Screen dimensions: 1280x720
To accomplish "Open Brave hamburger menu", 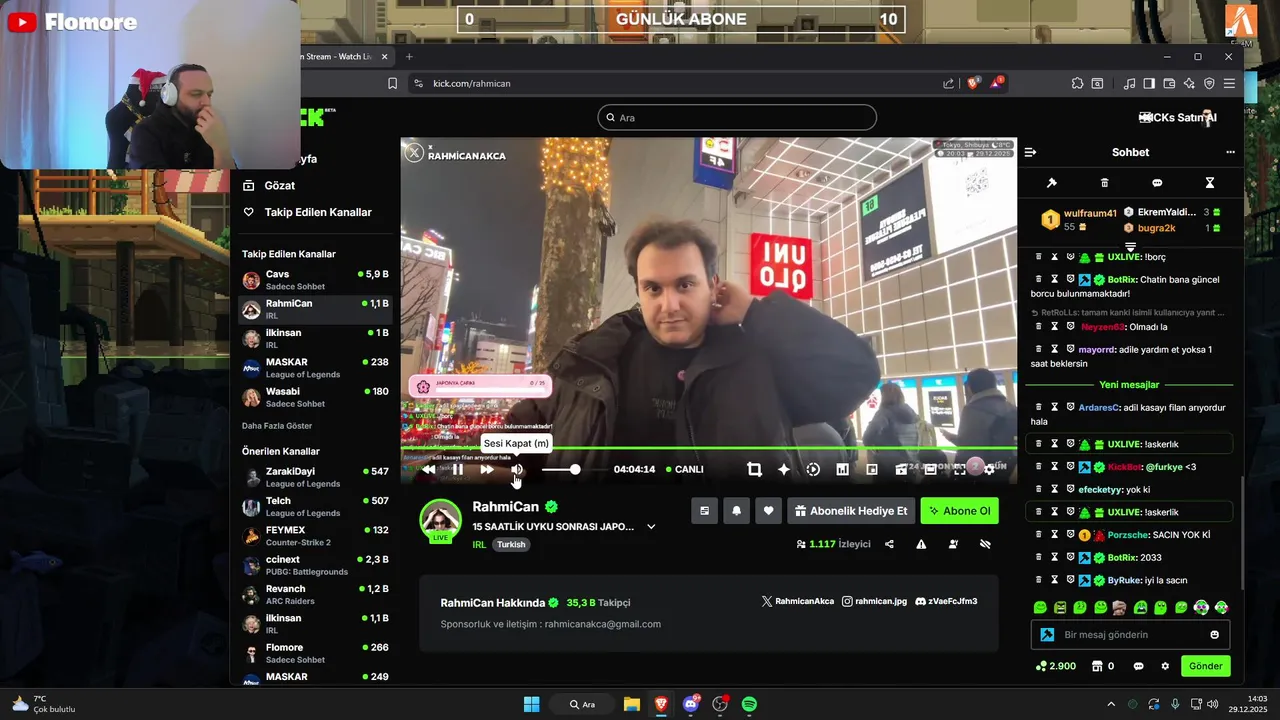I will click(1229, 83).
